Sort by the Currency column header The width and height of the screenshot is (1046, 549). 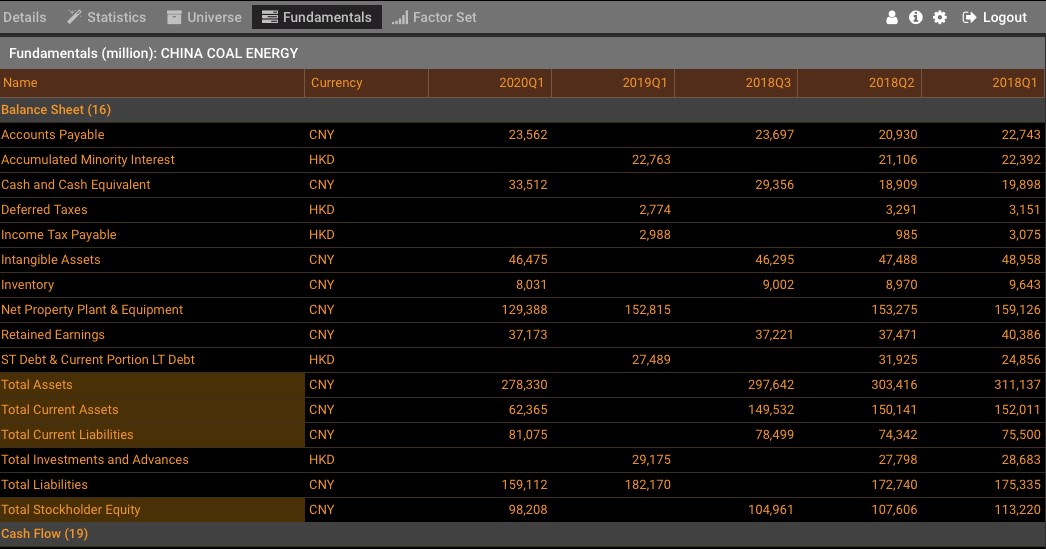(x=366, y=83)
